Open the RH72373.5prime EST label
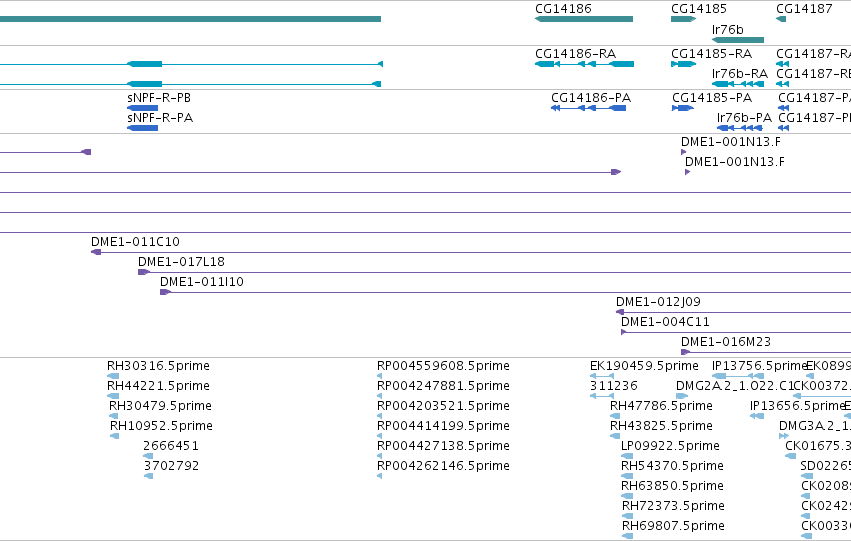851x541 pixels. point(674,506)
